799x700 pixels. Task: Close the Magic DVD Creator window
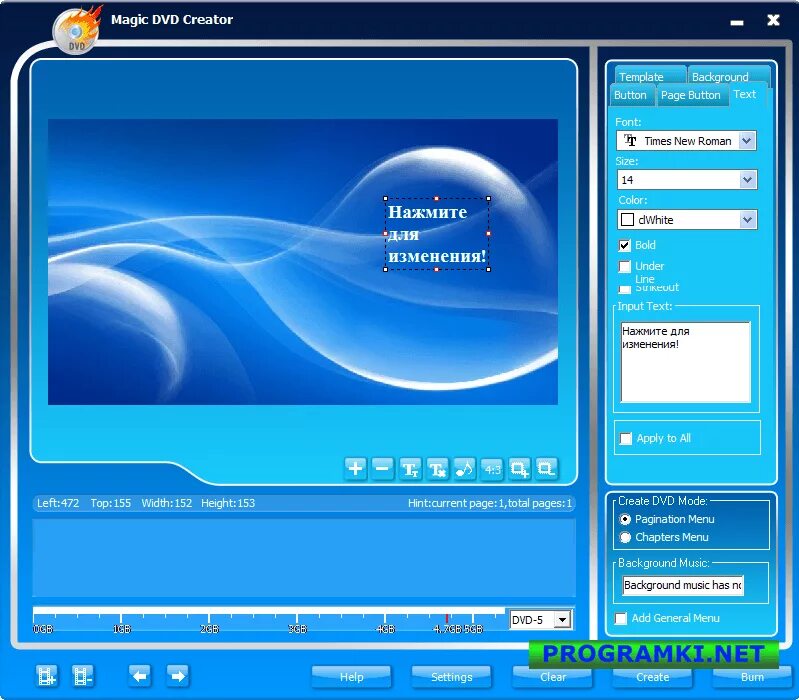coord(773,20)
